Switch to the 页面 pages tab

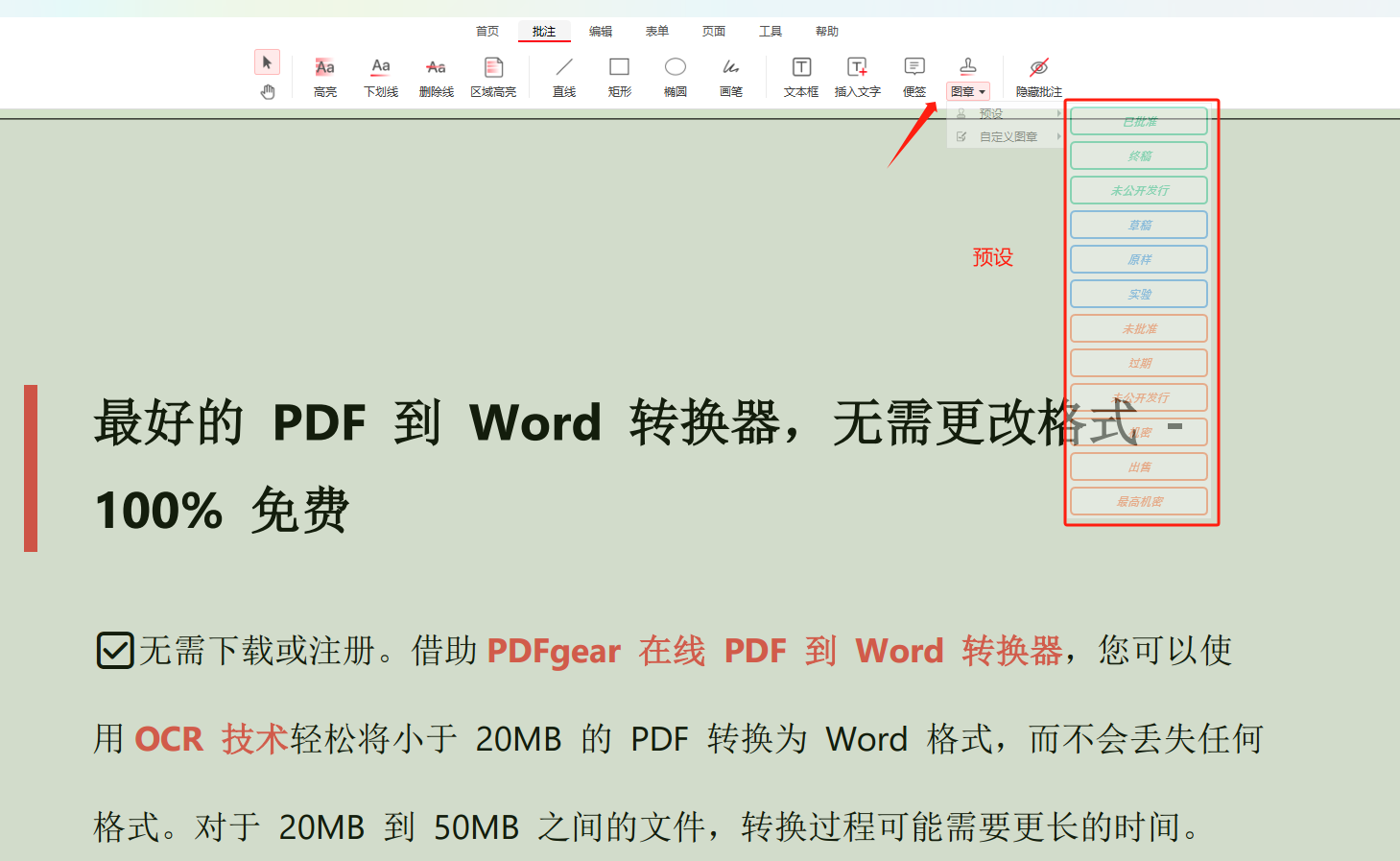pos(714,32)
